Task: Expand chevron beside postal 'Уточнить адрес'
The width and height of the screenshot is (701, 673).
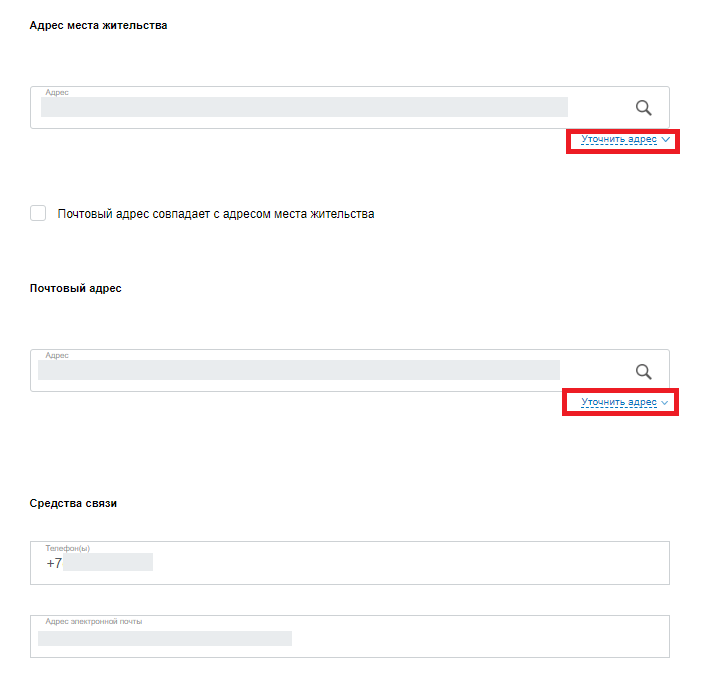Action: tap(665, 402)
